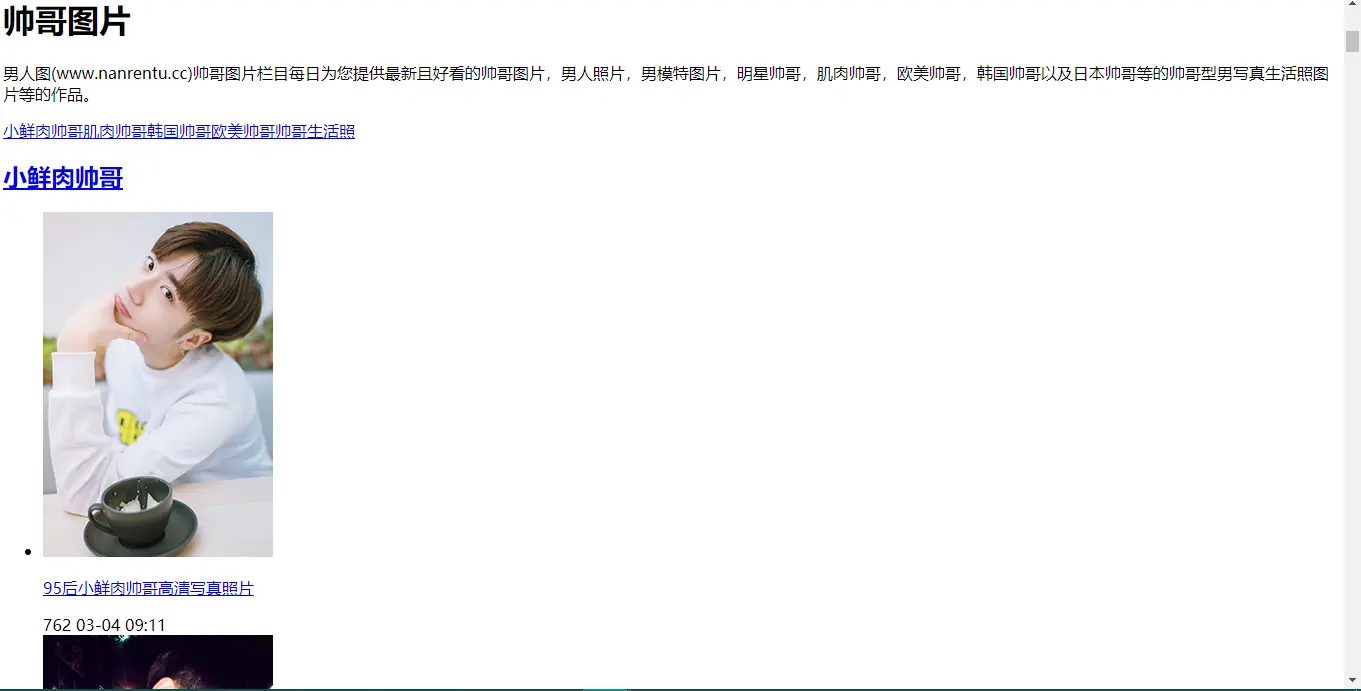Click the bullet next to the first photo

[x=27, y=551]
